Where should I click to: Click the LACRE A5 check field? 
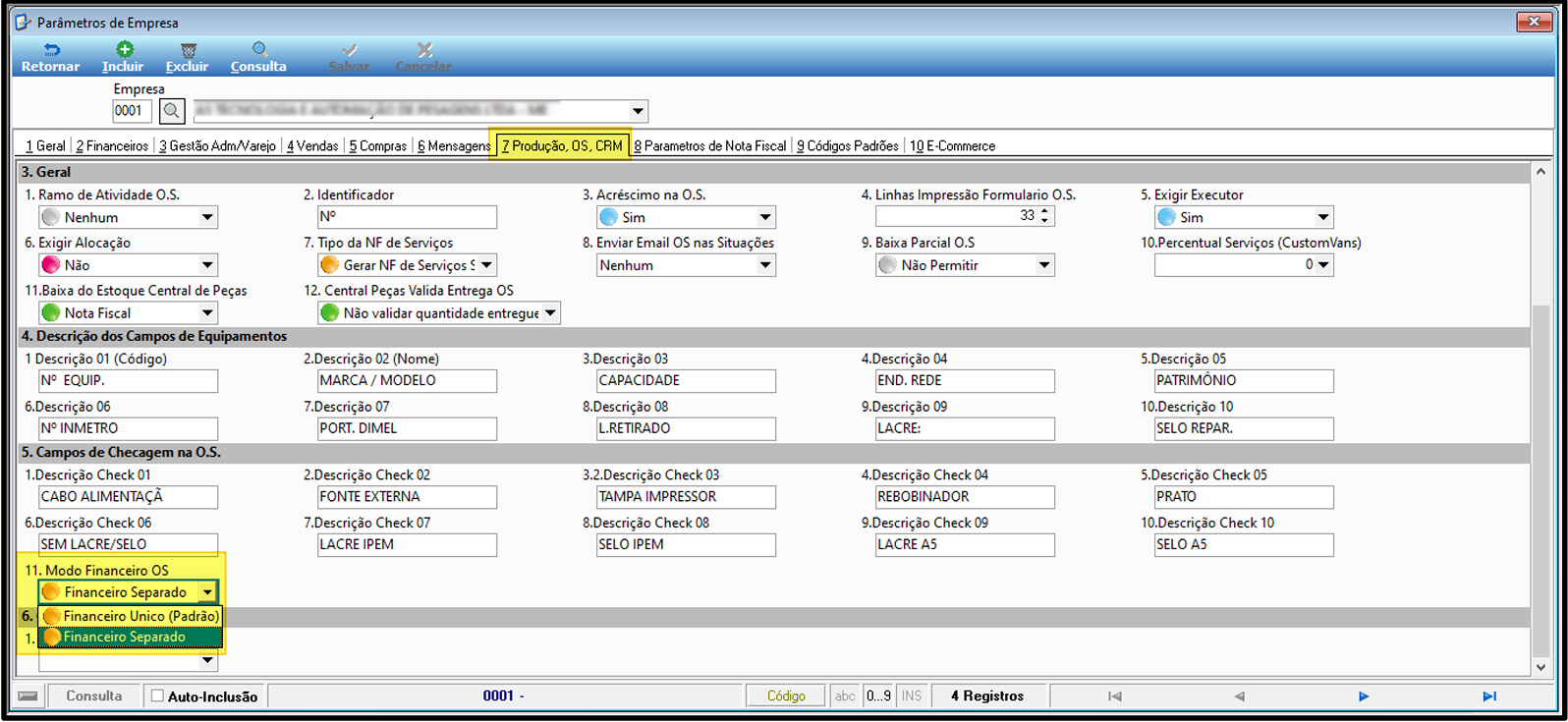965,545
